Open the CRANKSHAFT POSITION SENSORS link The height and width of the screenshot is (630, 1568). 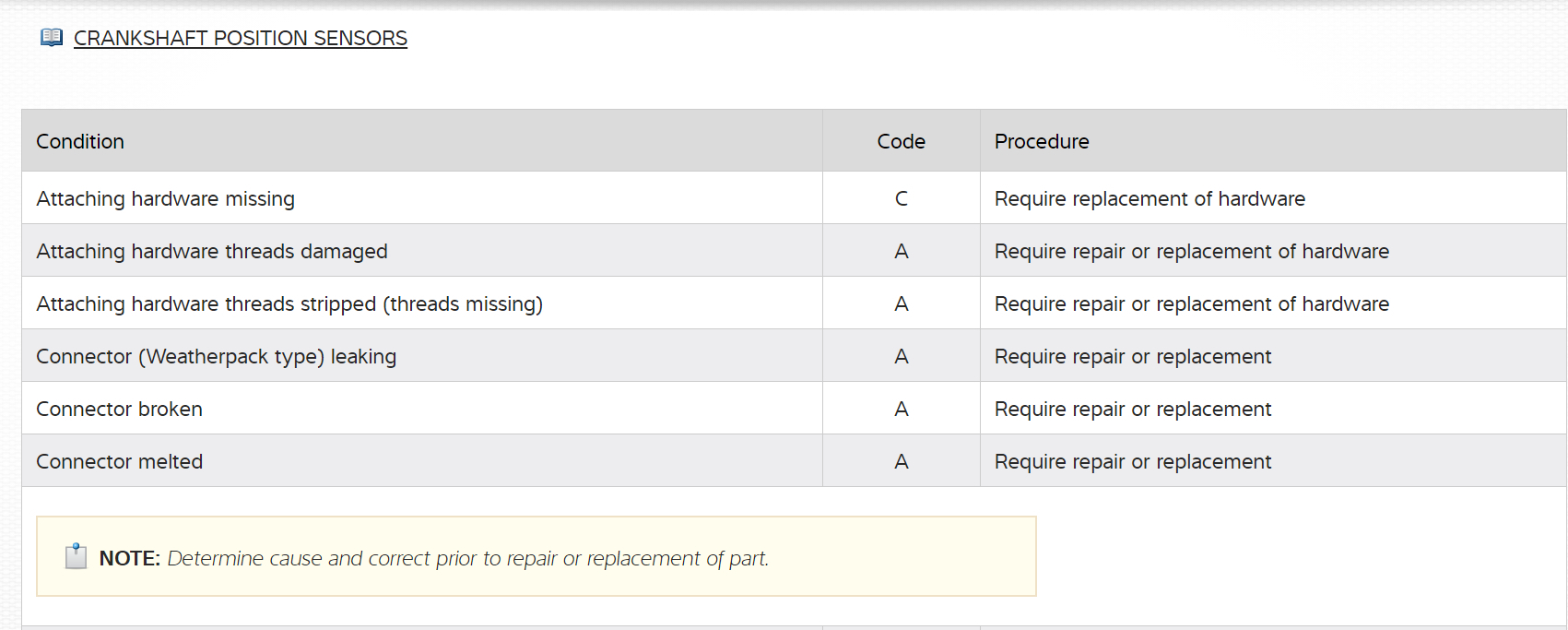(x=240, y=39)
